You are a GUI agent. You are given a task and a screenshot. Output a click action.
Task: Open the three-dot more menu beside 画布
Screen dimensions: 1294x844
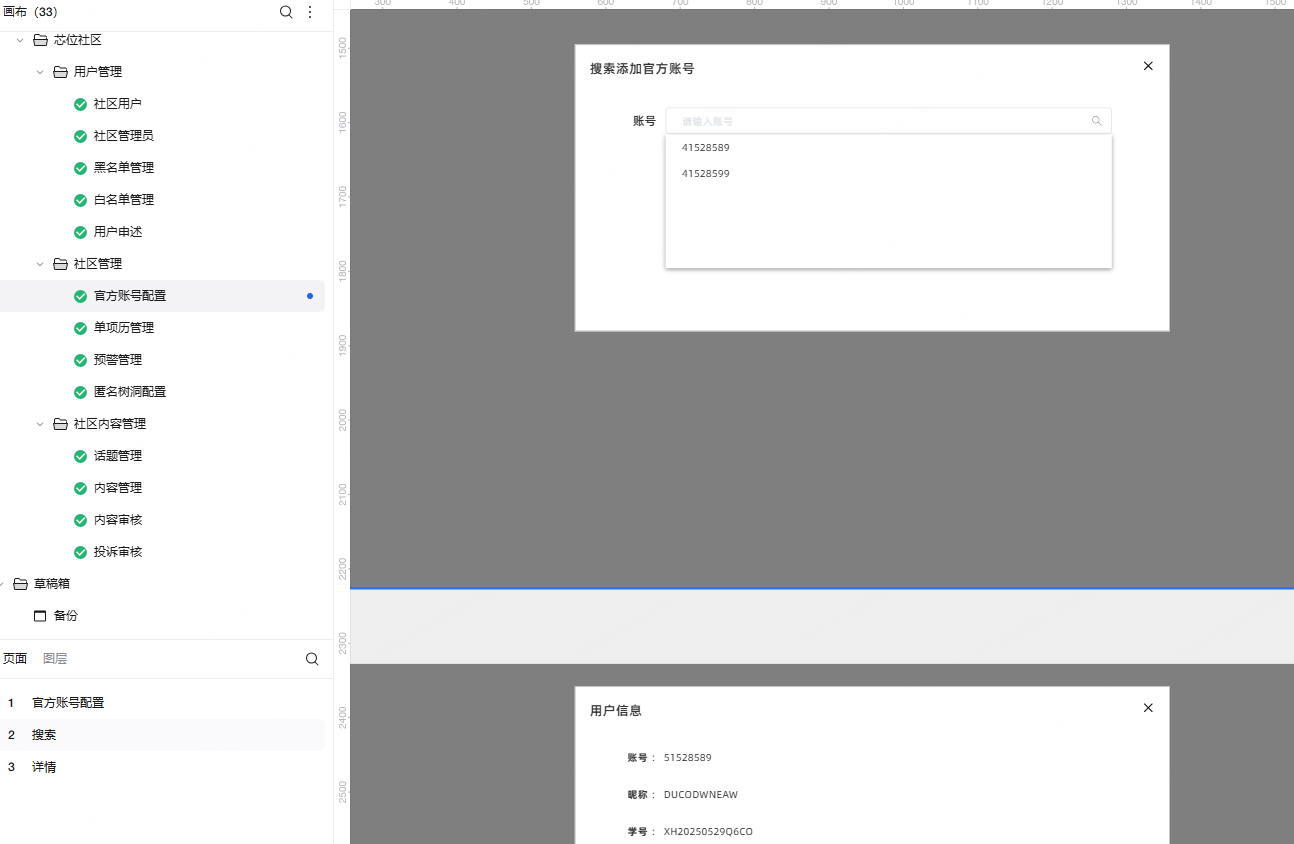pyautogui.click(x=310, y=12)
